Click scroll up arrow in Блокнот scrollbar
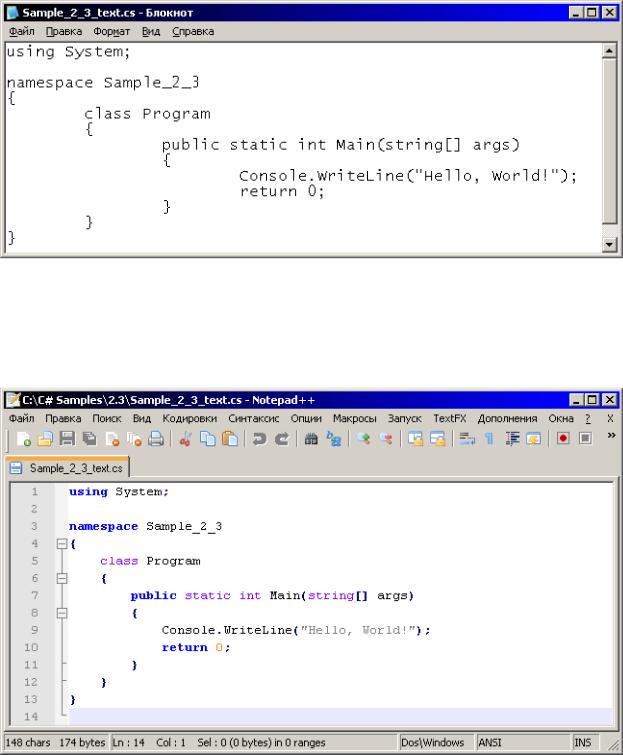This screenshot has width=623, height=755. point(609,51)
